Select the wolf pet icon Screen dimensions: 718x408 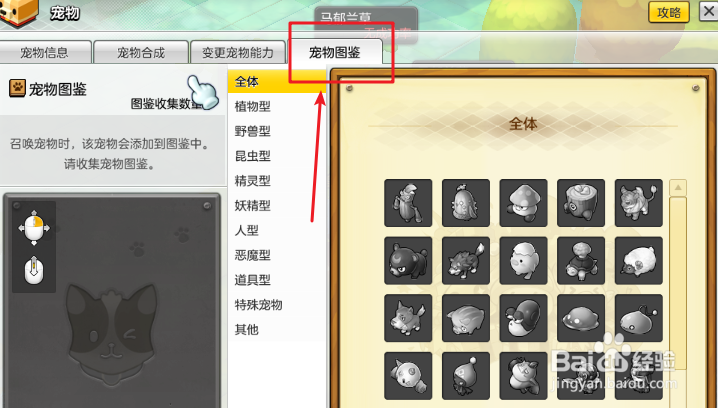point(466,261)
